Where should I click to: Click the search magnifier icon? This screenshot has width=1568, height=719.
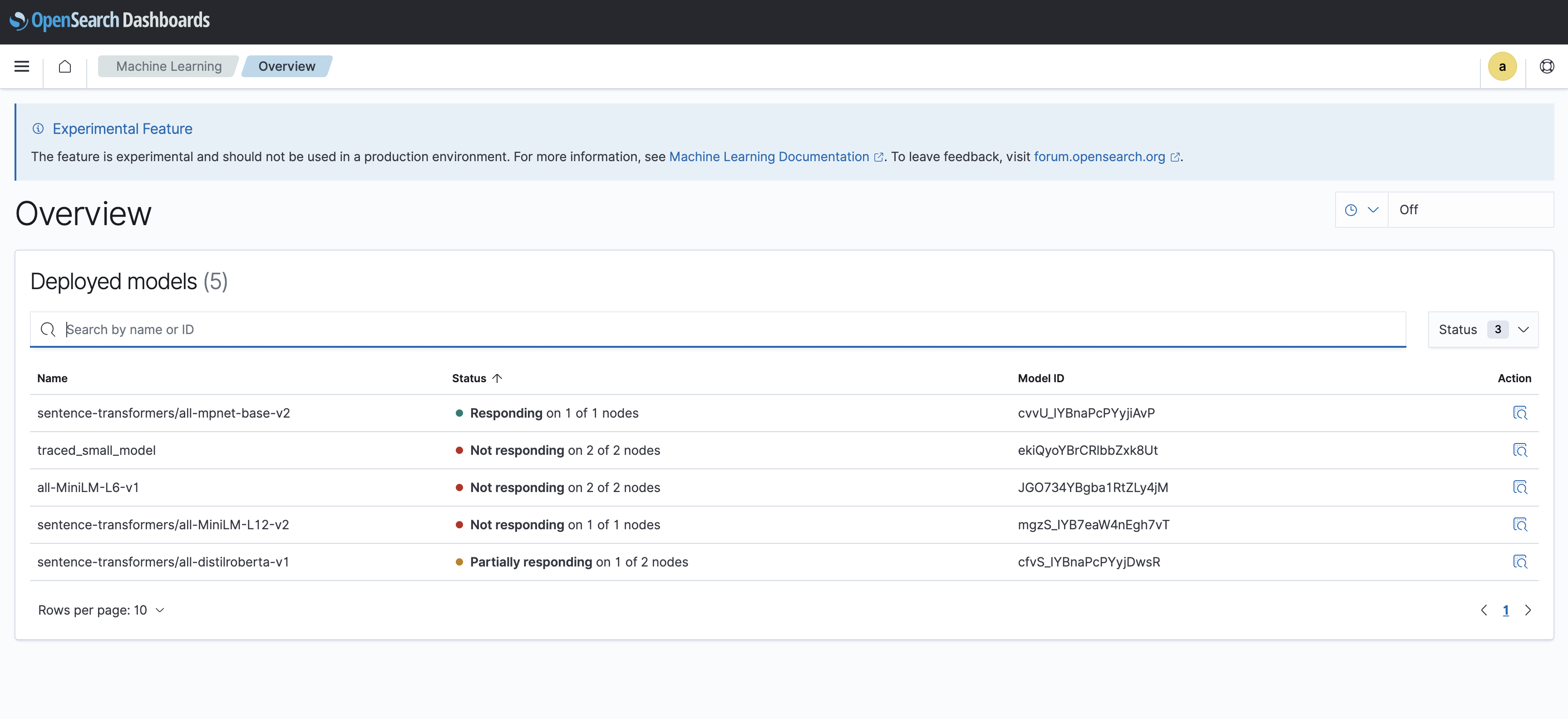click(48, 330)
